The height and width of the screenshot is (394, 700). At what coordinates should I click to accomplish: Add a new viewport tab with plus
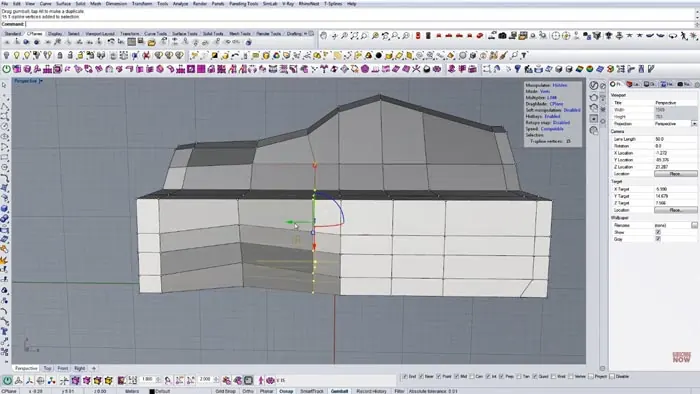[94, 368]
